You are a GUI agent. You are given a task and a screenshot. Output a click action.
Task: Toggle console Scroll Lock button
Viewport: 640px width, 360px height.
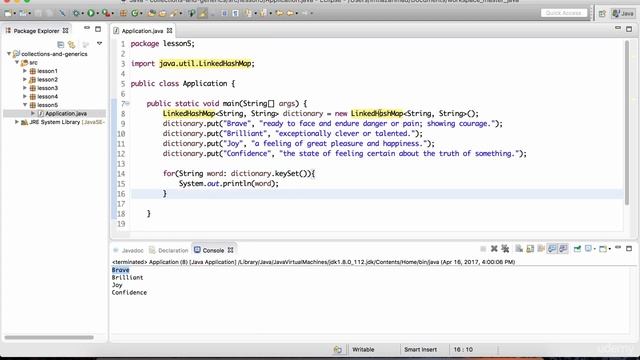point(530,249)
